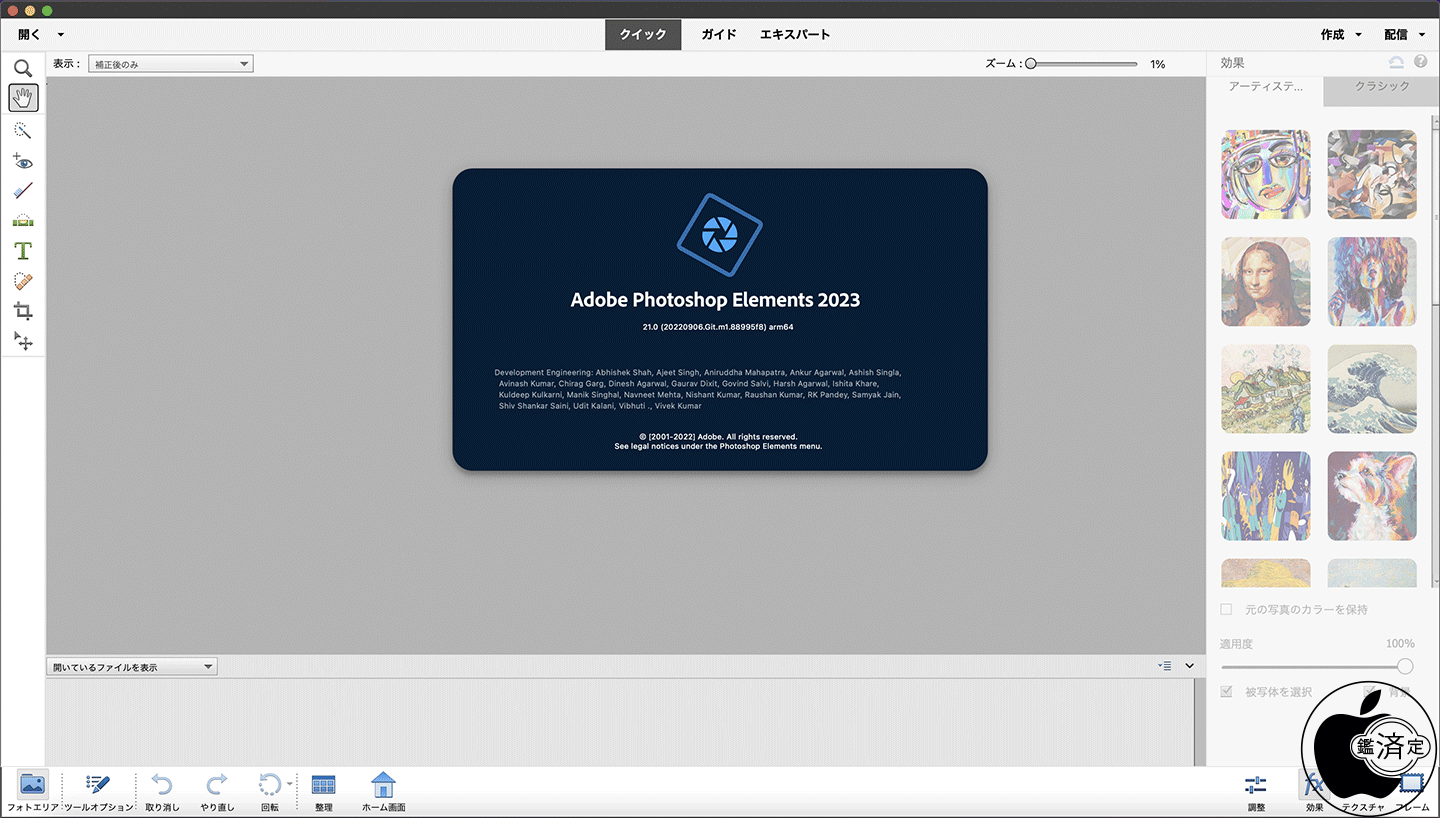Apply the dog portrait effect
This screenshot has height=818, width=1440.
(1372, 496)
